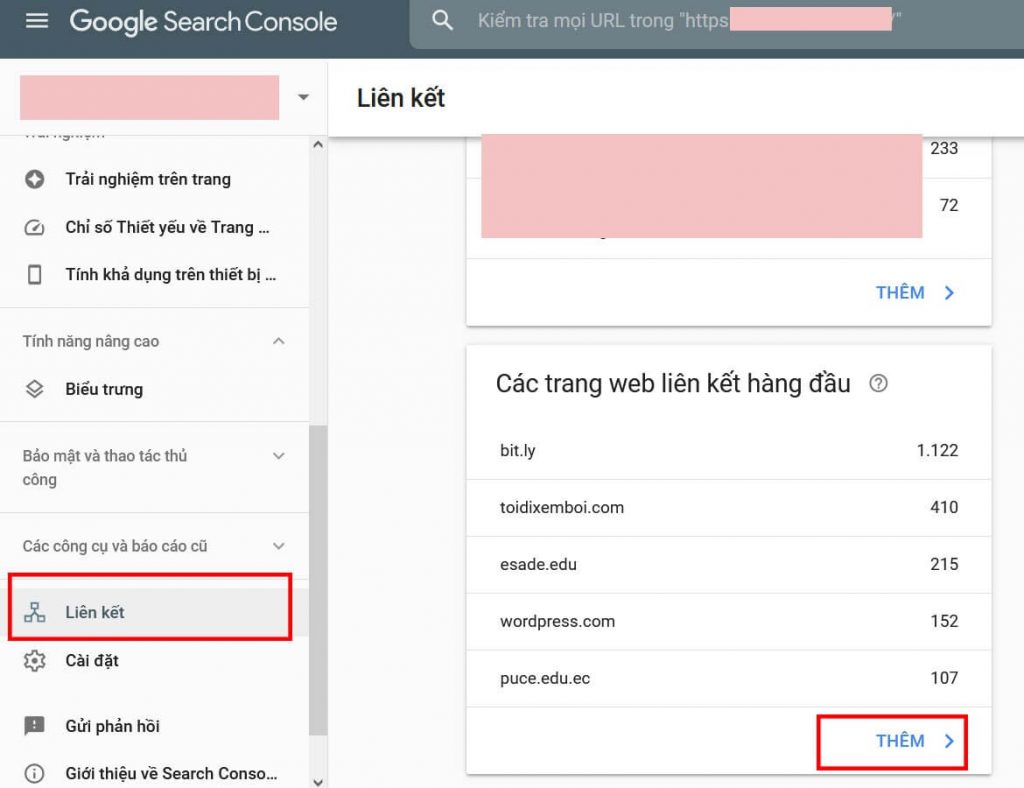Click the 1.122 link count value
The height and width of the screenshot is (788, 1024).
pos(937,450)
